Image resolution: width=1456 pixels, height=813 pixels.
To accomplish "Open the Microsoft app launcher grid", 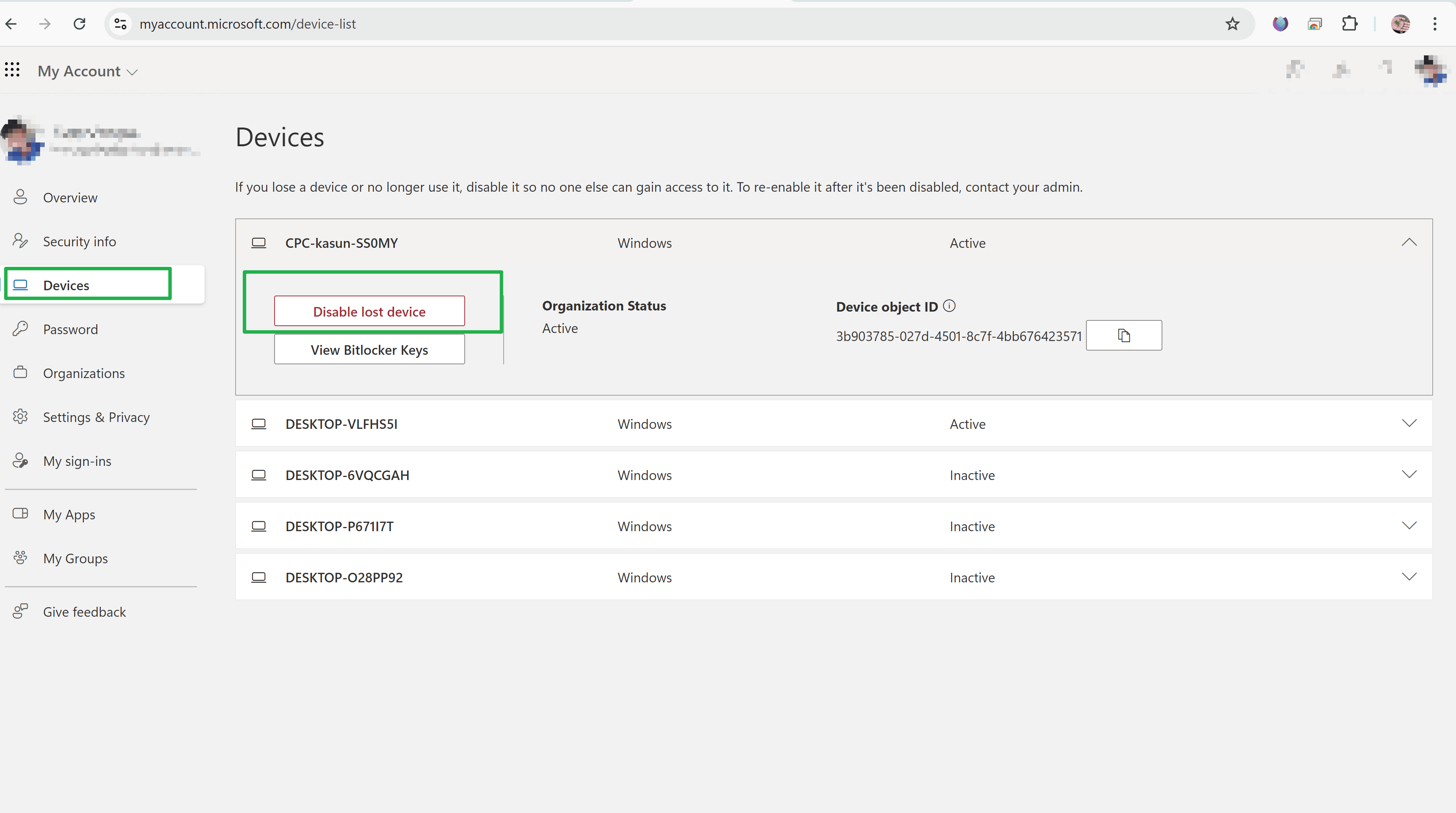I will coord(13,70).
